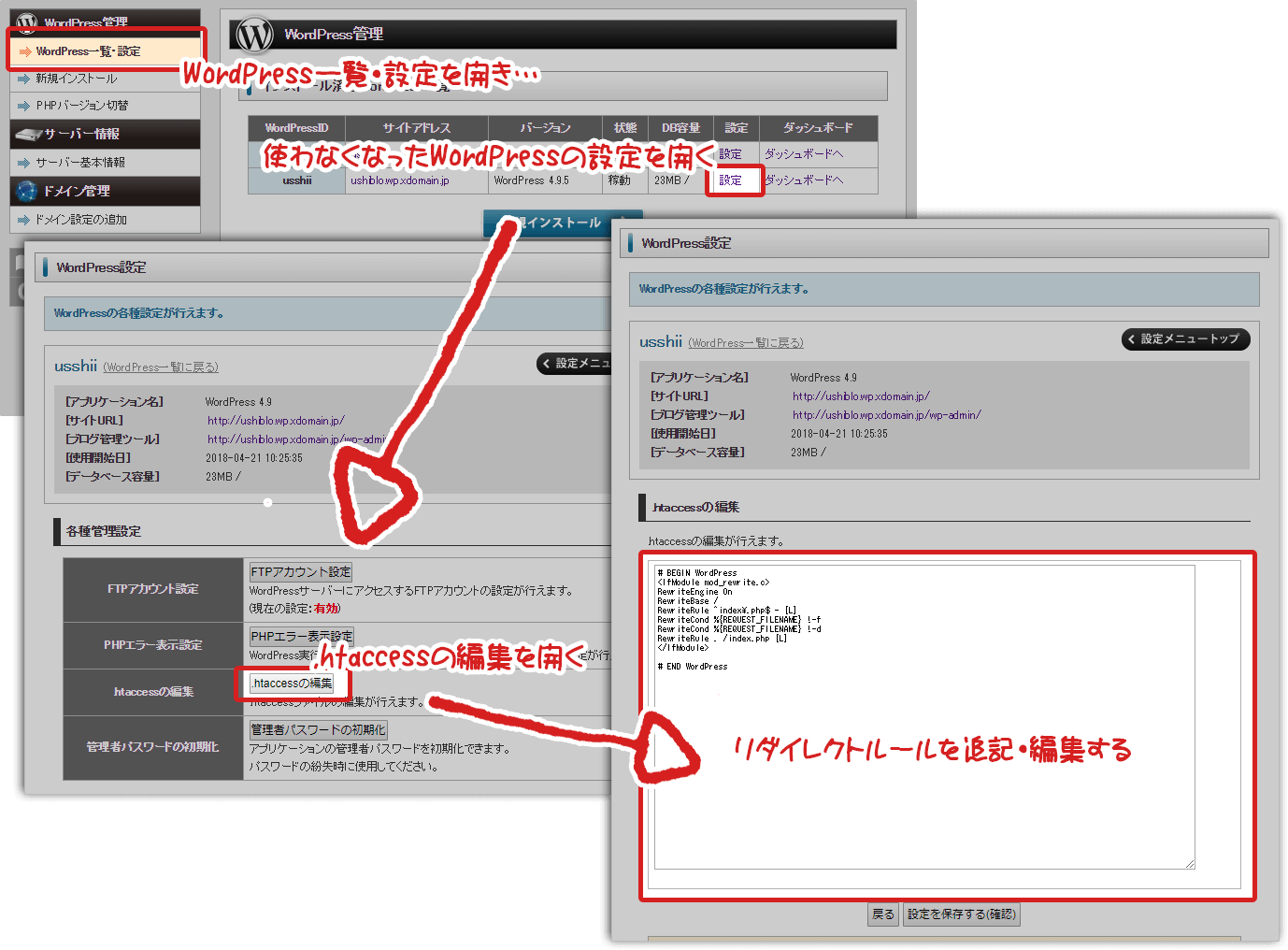Click the 設定を保存する(確認) button
The width and height of the screenshot is (1288, 950).
point(962,915)
